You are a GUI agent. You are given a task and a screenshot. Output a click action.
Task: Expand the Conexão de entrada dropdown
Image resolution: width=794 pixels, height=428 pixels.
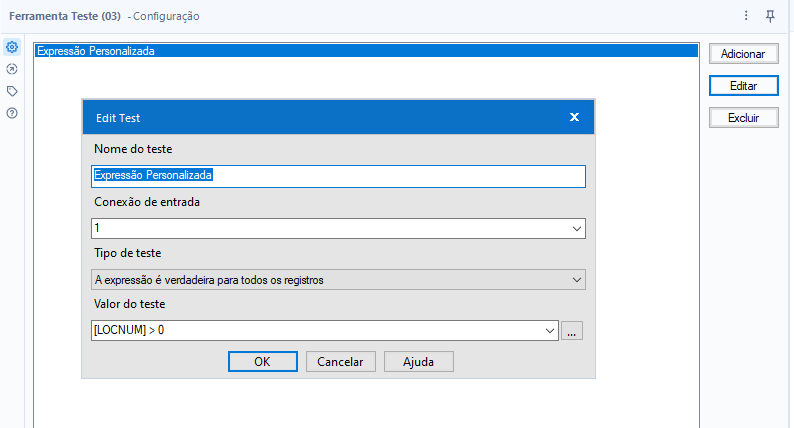click(x=576, y=228)
